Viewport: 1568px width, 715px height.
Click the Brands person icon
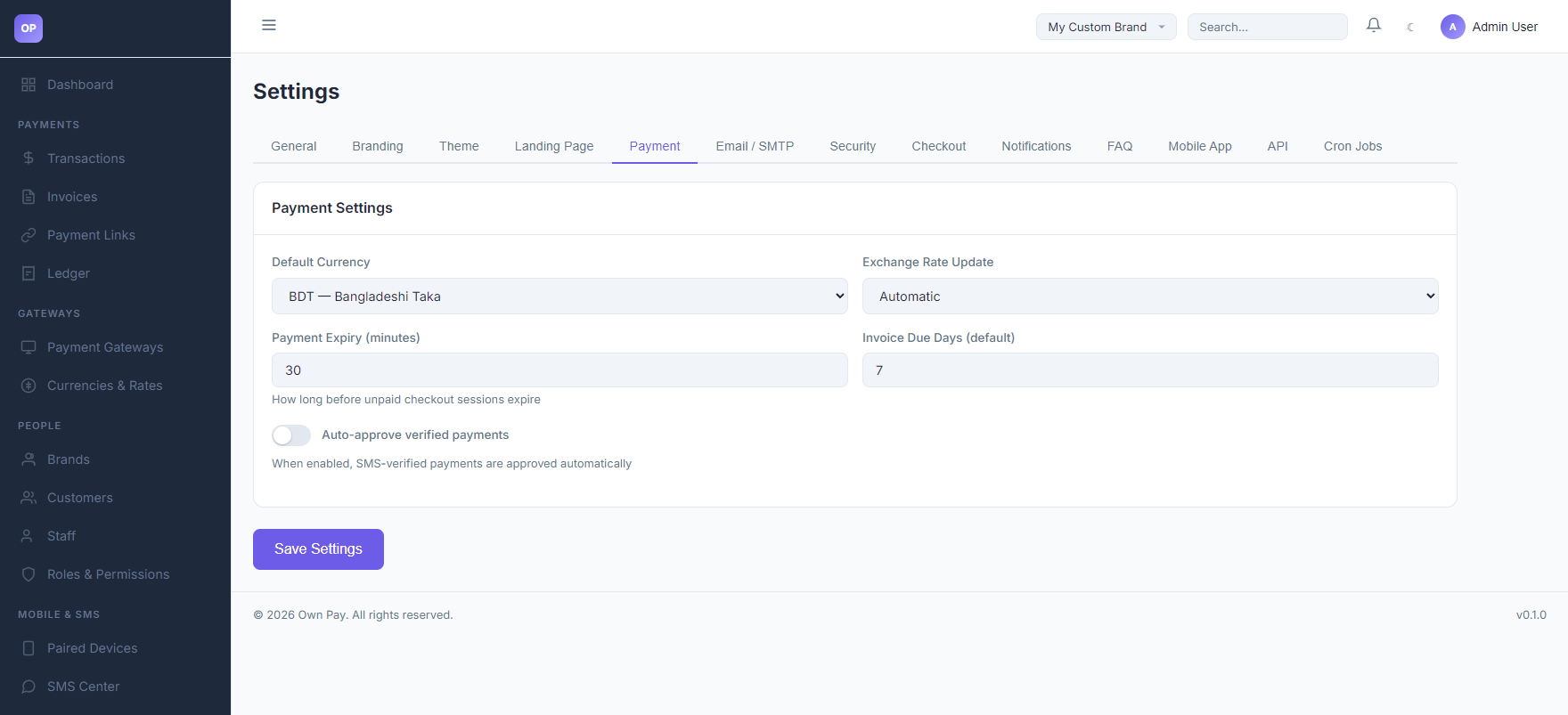pos(29,459)
